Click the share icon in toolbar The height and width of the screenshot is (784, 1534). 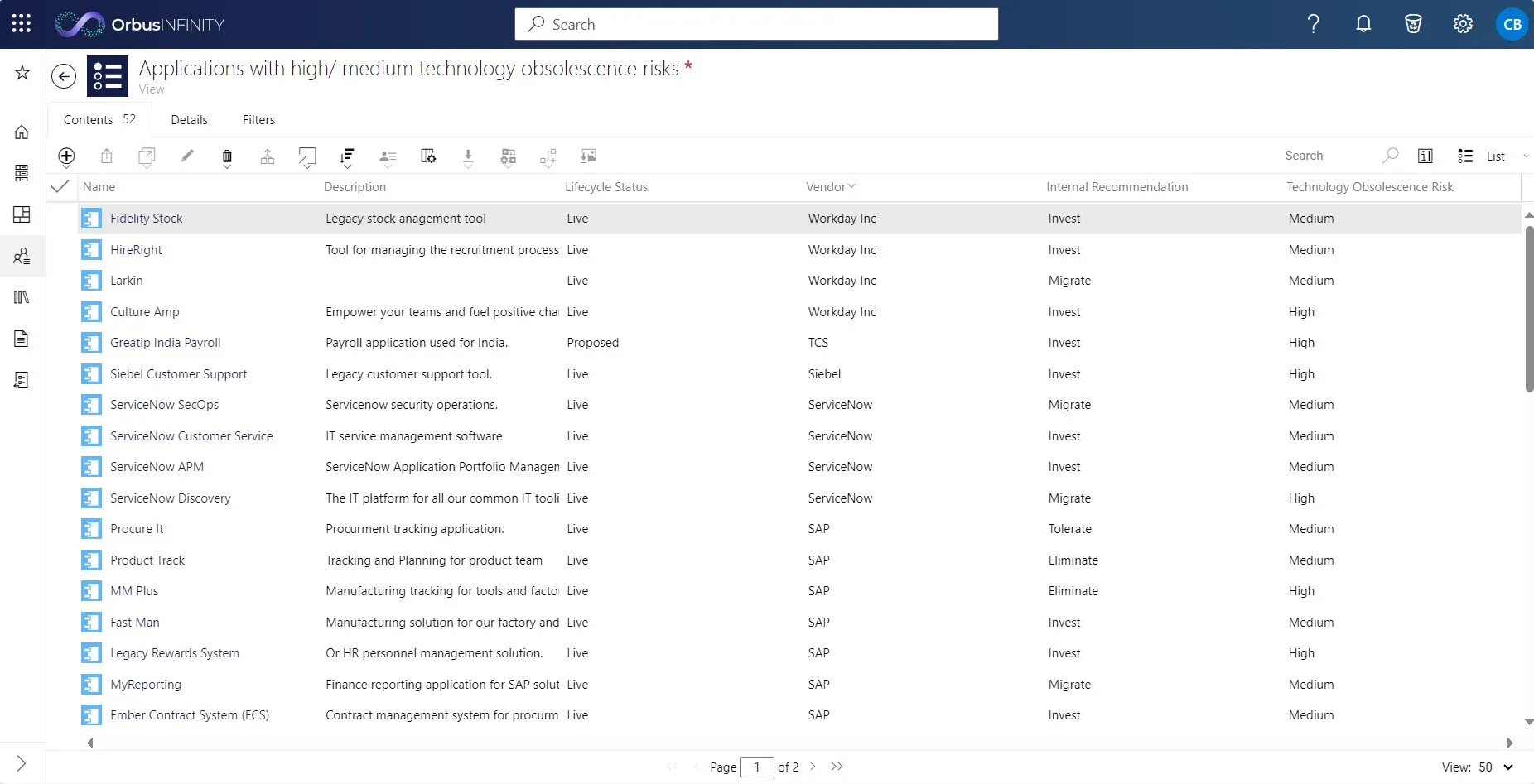tap(107, 156)
